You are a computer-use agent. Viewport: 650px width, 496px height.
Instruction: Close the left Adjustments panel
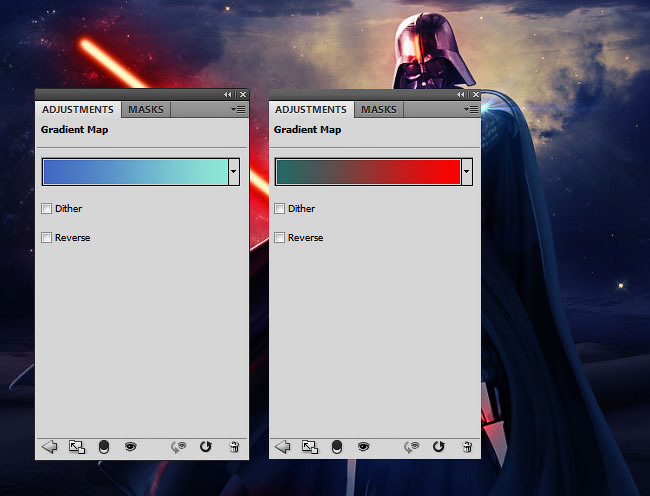point(243,95)
